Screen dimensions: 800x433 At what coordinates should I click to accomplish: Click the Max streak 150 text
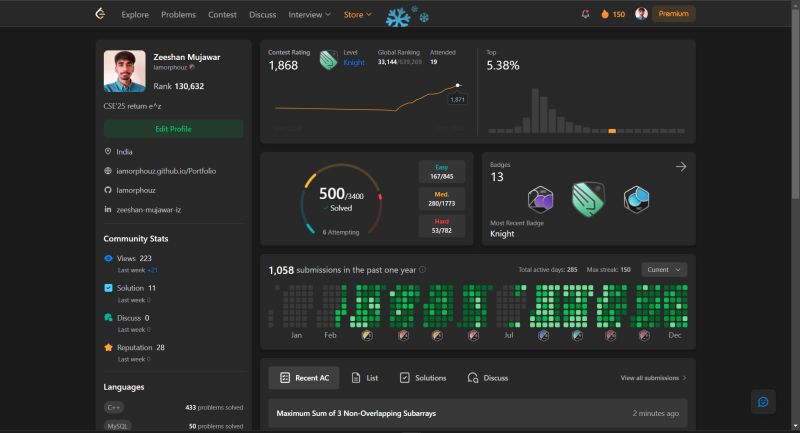click(x=609, y=269)
